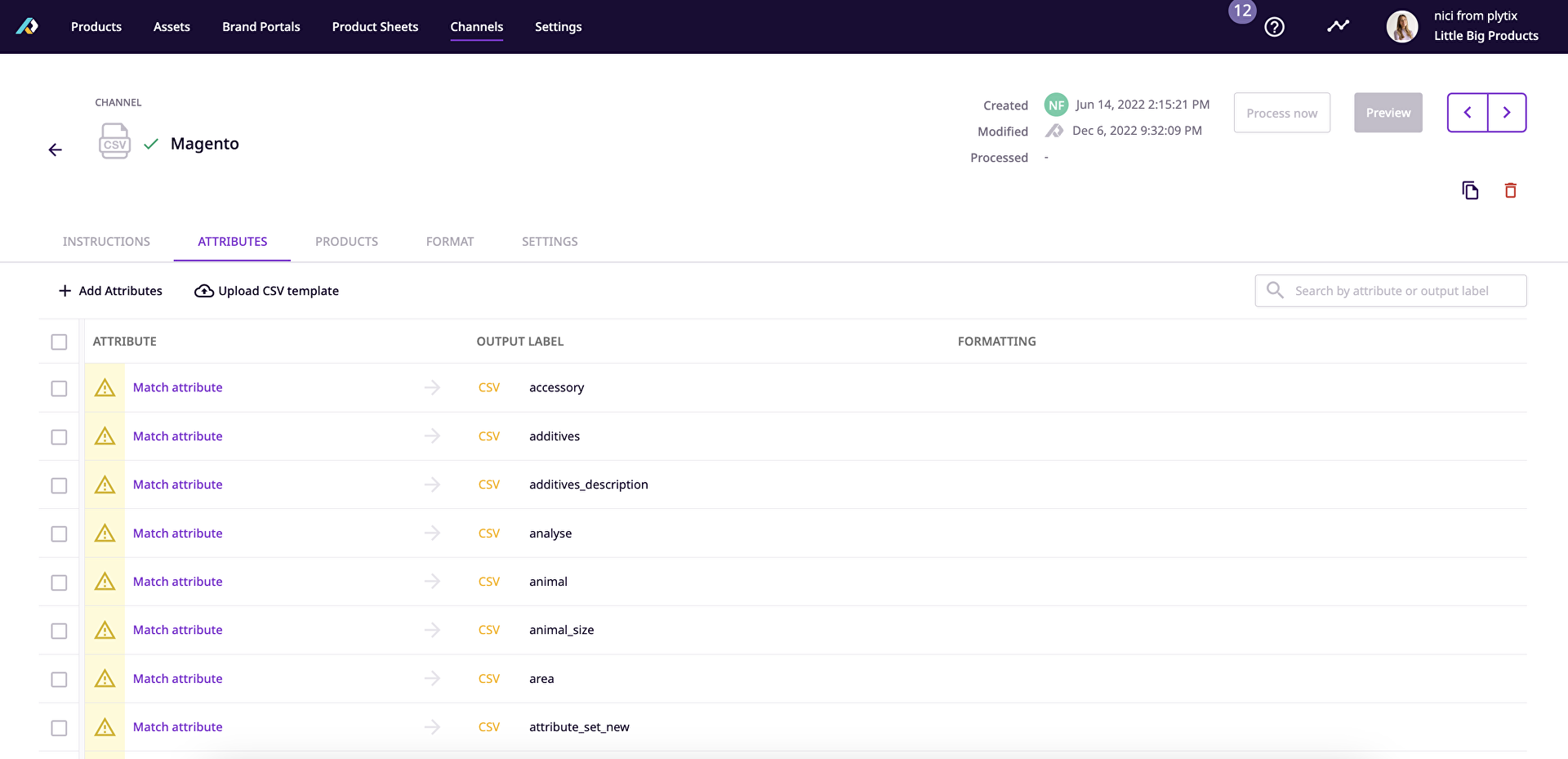Screen dimensions: 1568x759
Task: Click the back arrow to leave the Magento channel
Action: pyautogui.click(x=55, y=150)
